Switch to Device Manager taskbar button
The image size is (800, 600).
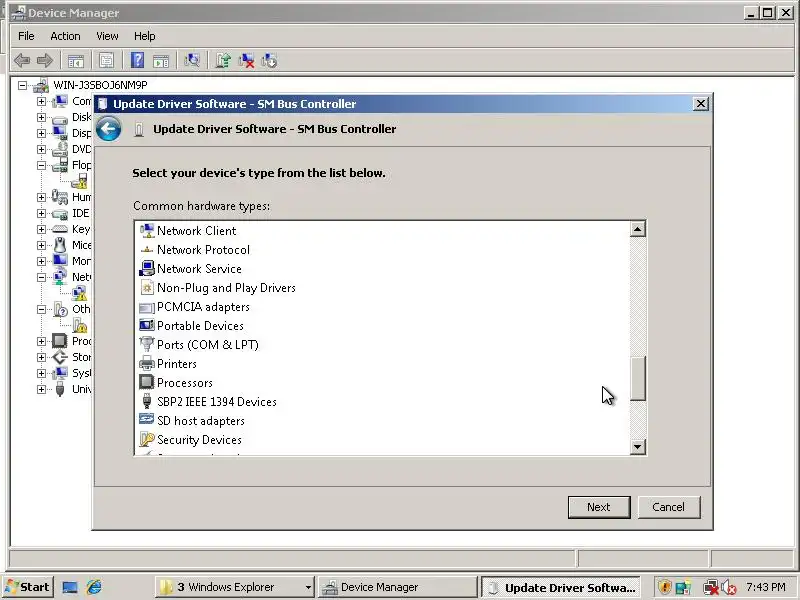click(x=397, y=587)
